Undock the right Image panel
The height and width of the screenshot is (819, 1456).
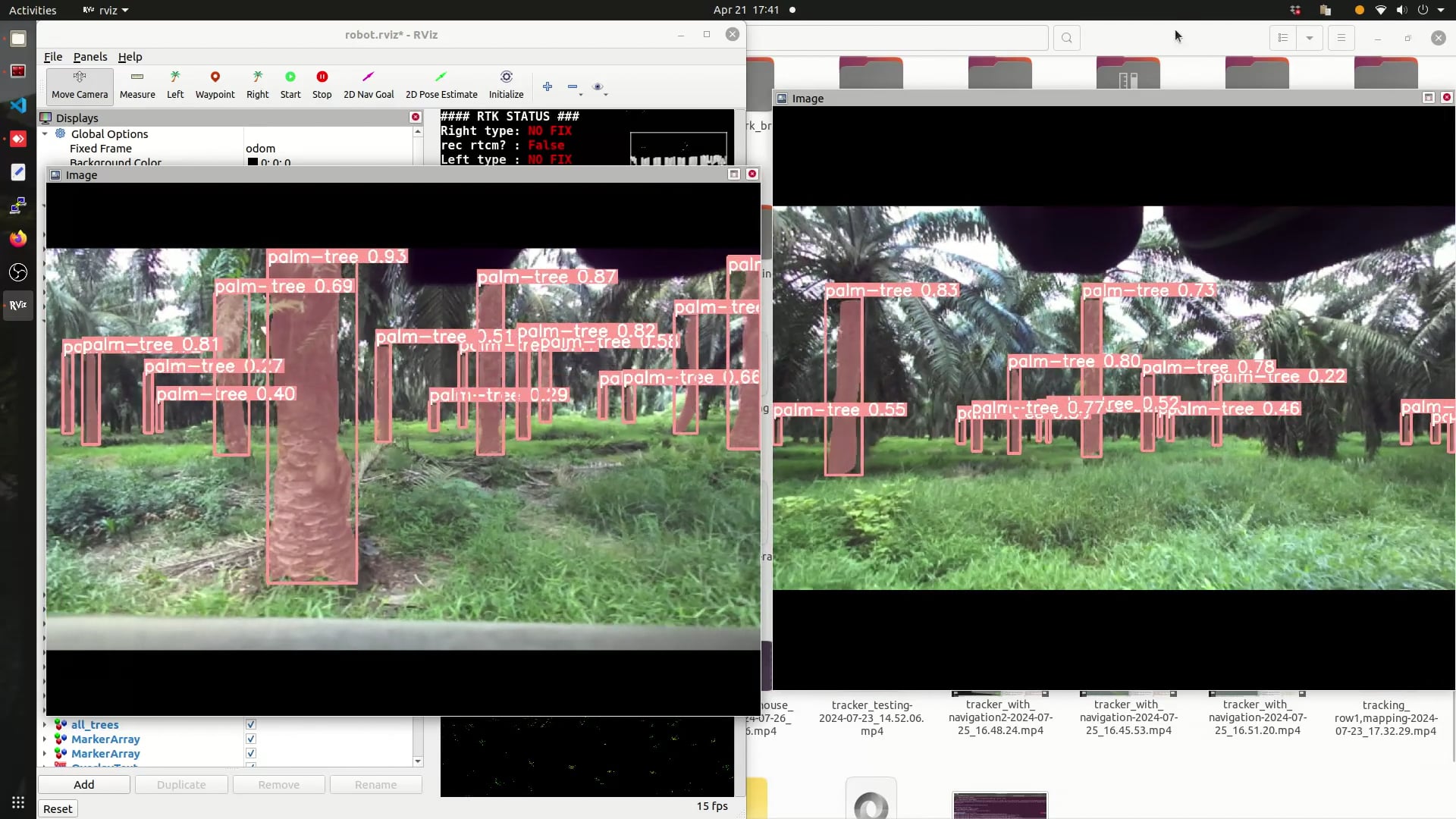point(1429,98)
